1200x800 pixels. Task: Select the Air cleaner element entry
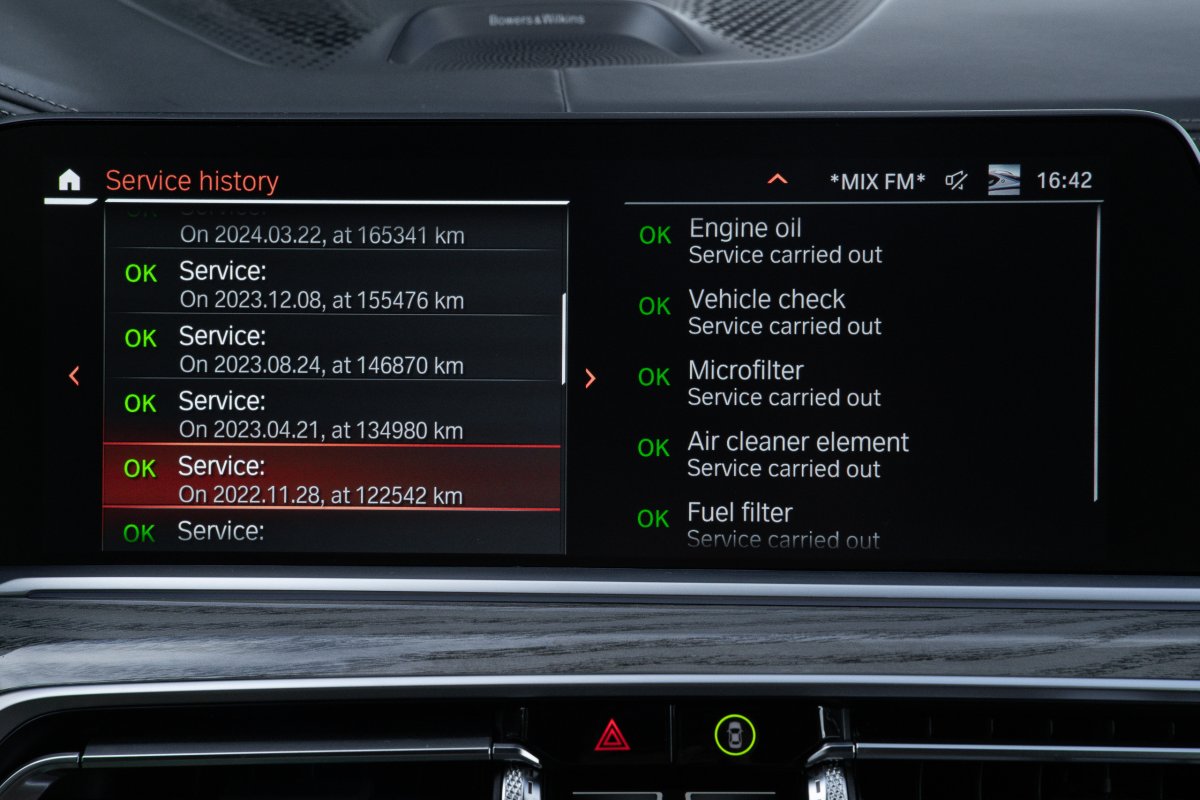pyautogui.click(x=797, y=454)
